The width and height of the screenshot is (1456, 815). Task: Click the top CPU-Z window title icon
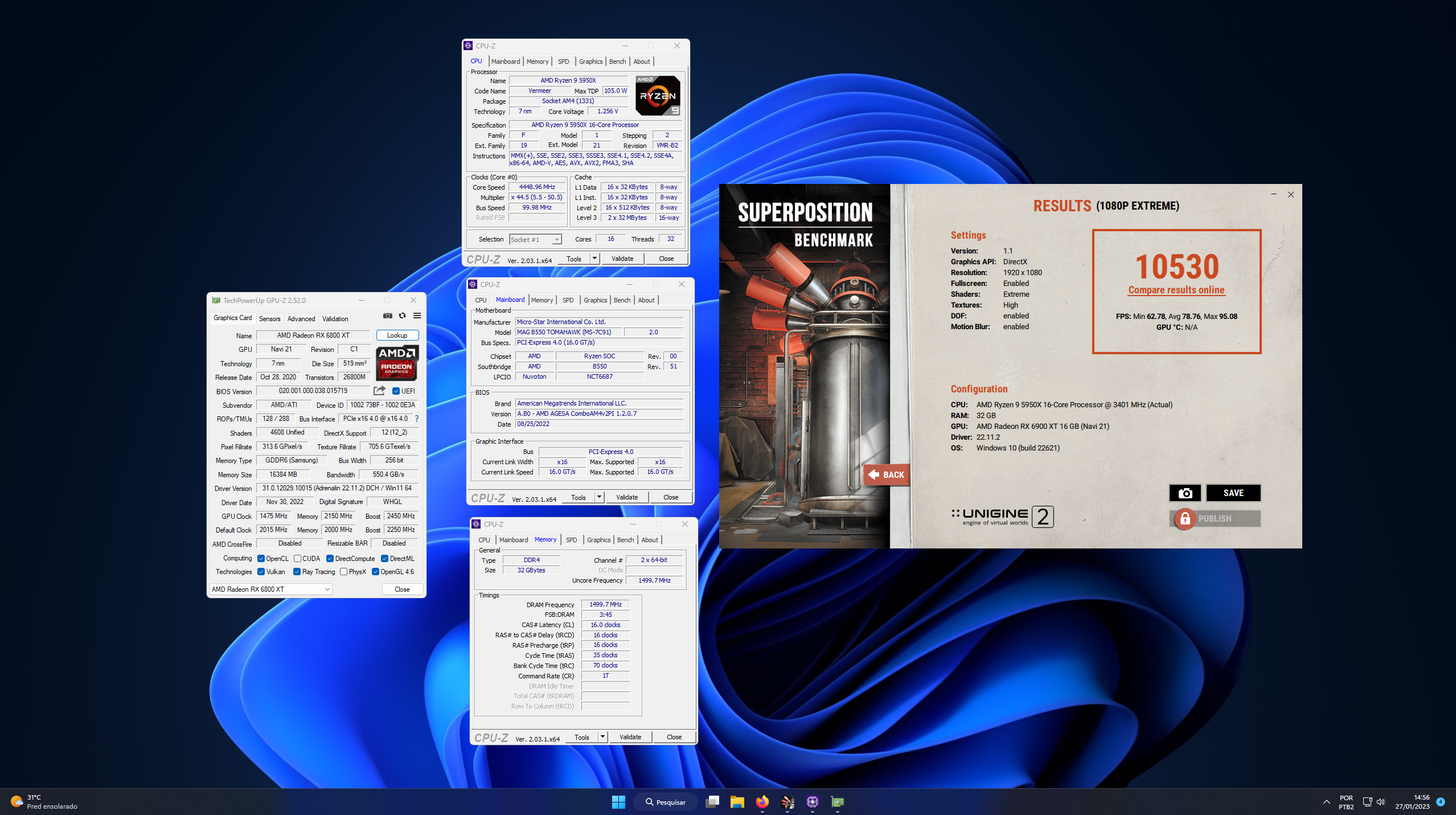[x=469, y=46]
